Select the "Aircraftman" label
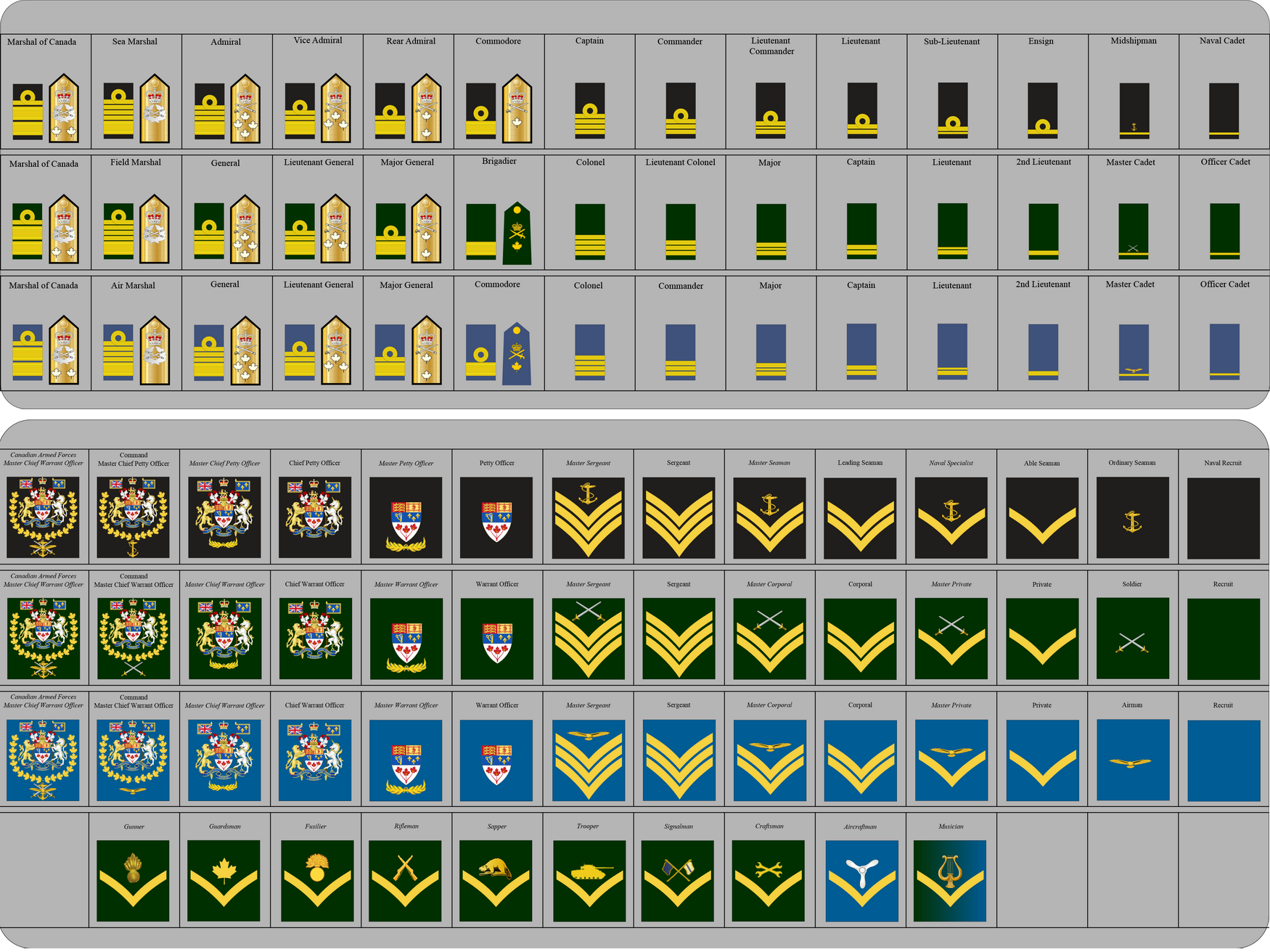The image size is (1270, 952). [x=860, y=826]
